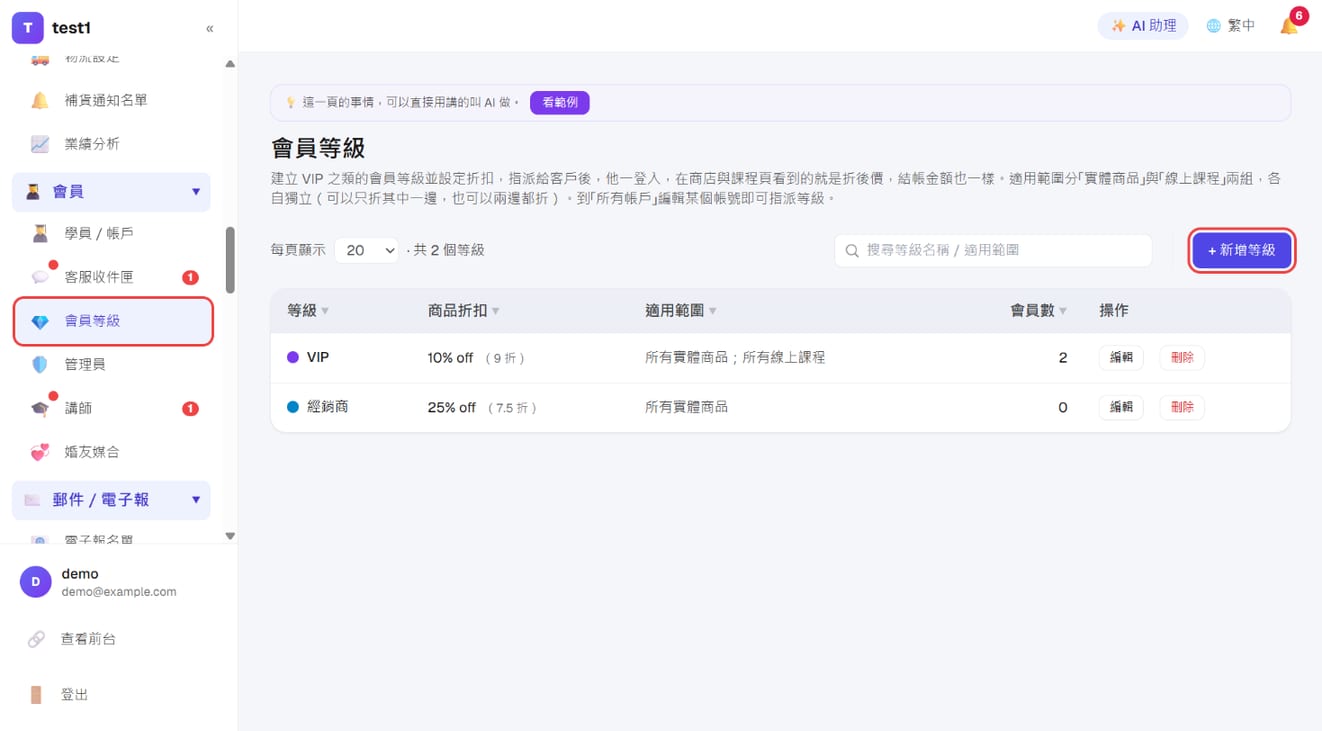Screen dimensions: 1322x731
Task: Sort the table by 會員數 column
Action: click(x=1039, y=311)
